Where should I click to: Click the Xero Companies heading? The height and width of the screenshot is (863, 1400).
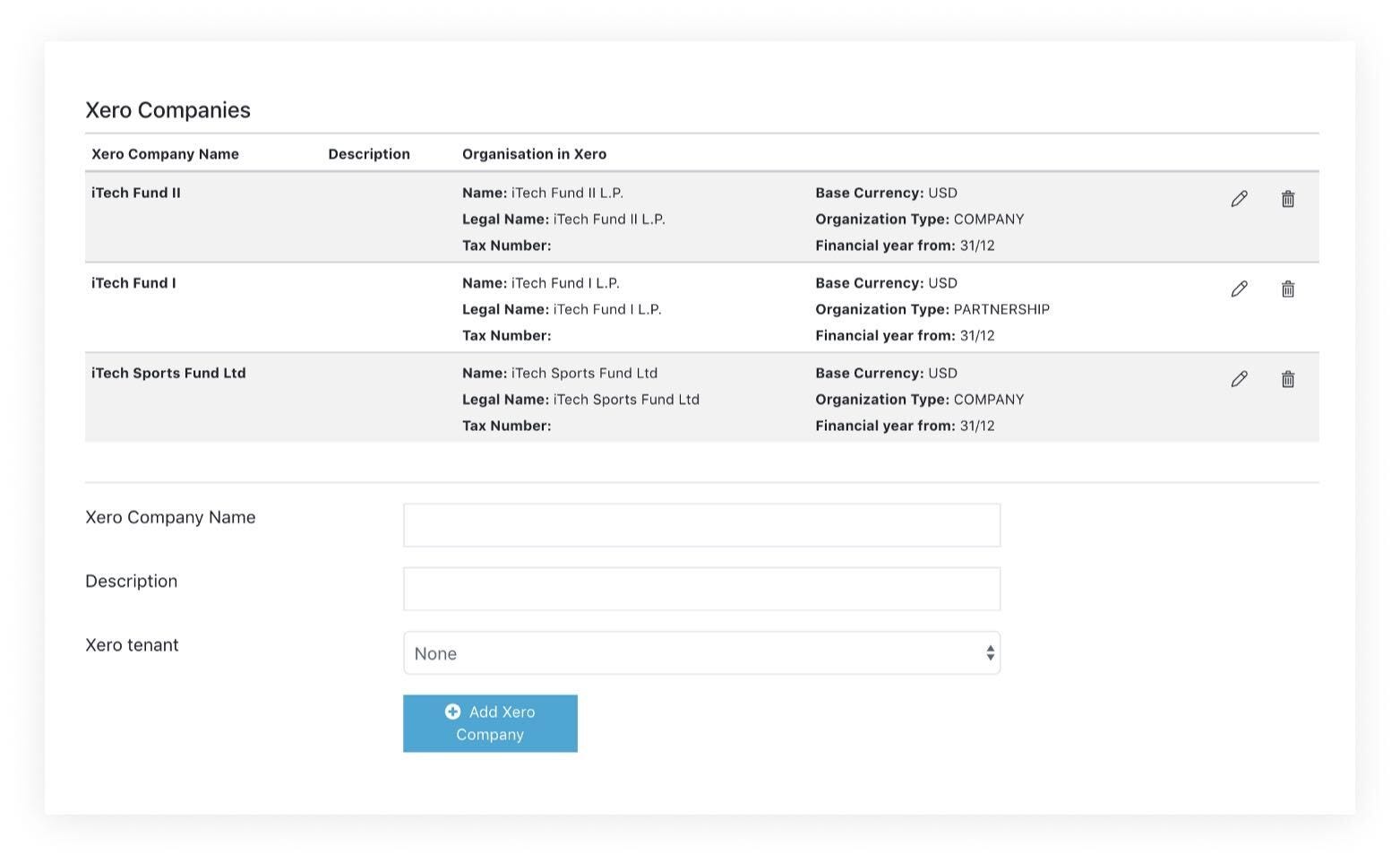pos(167,110)
